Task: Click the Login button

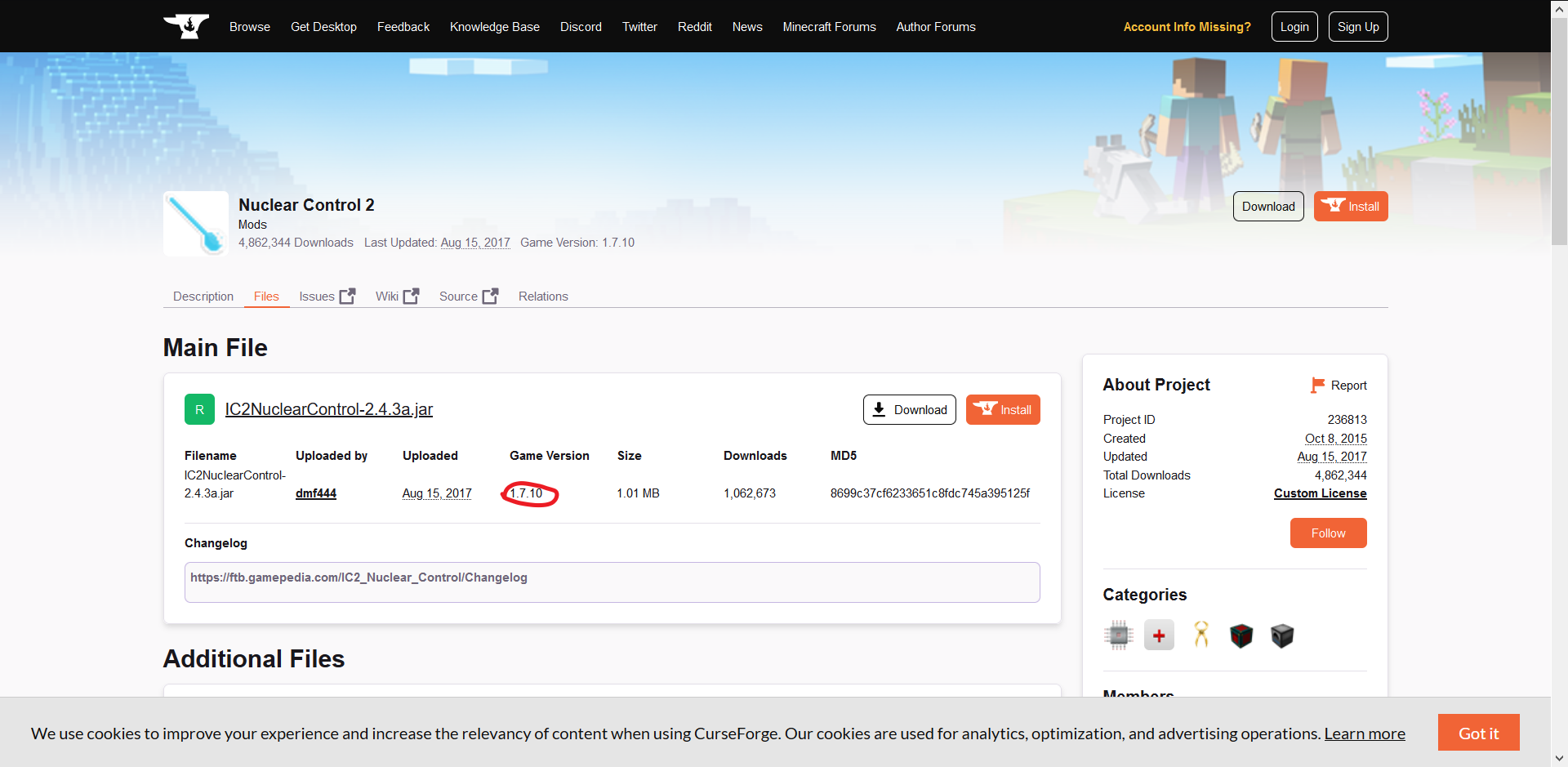Action: tap(1294, 27)
